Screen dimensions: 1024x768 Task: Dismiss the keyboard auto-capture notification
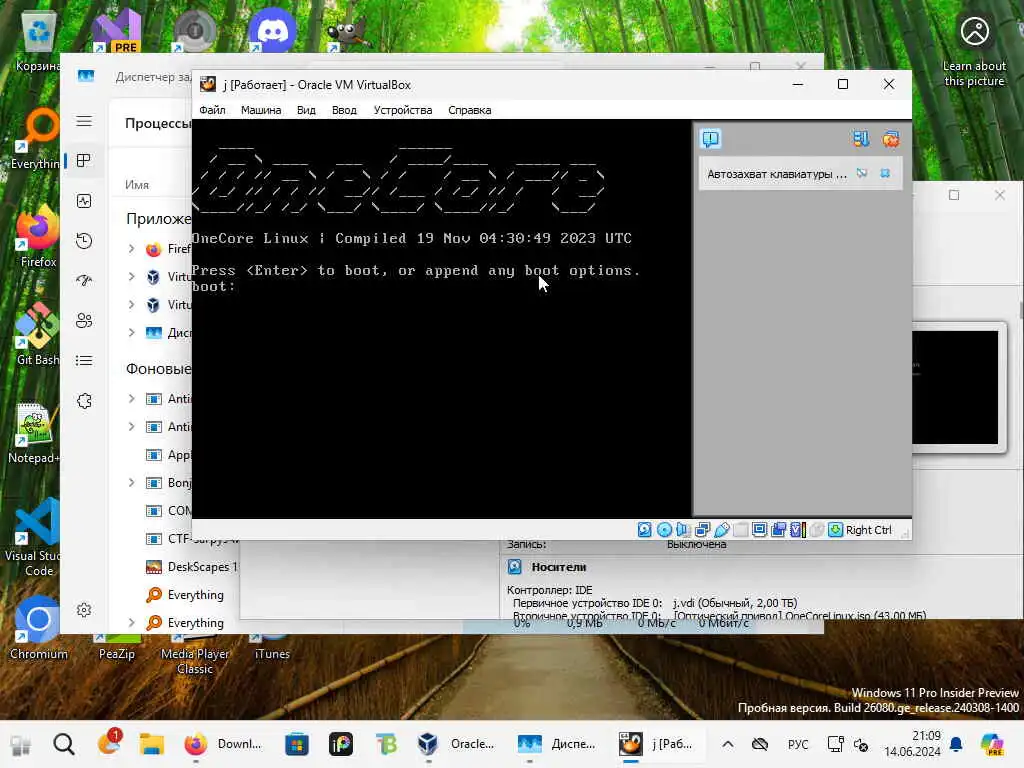[x=885, y=173]
